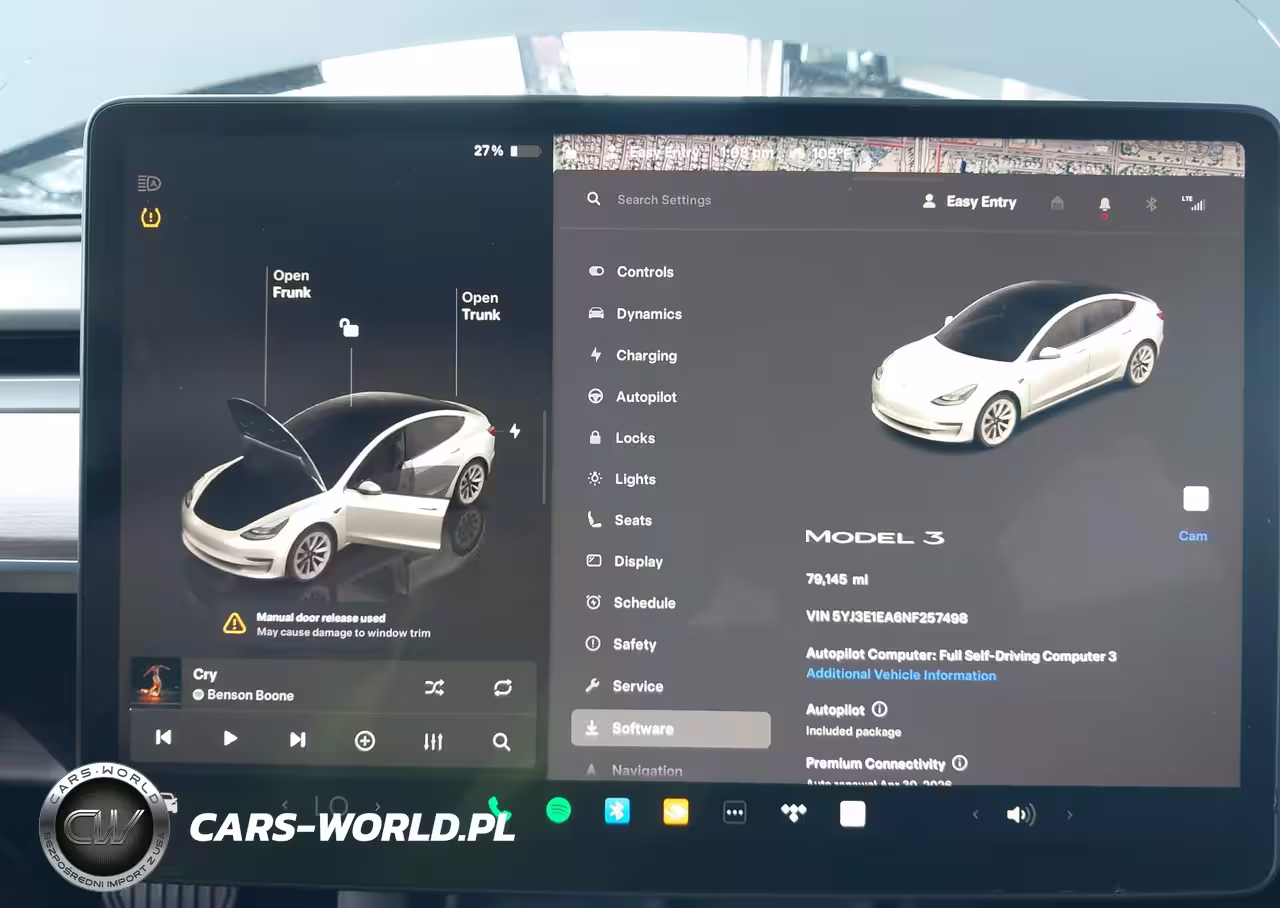Toggle shuffle for current playlist
1280x908 pixels.
[434, 687]
